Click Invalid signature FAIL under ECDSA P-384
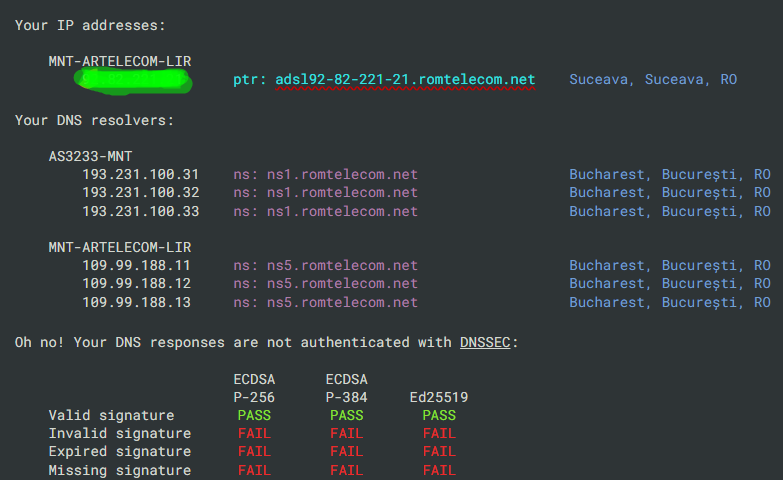The width and height of the screenshot is (783, 480). (347, 434)
